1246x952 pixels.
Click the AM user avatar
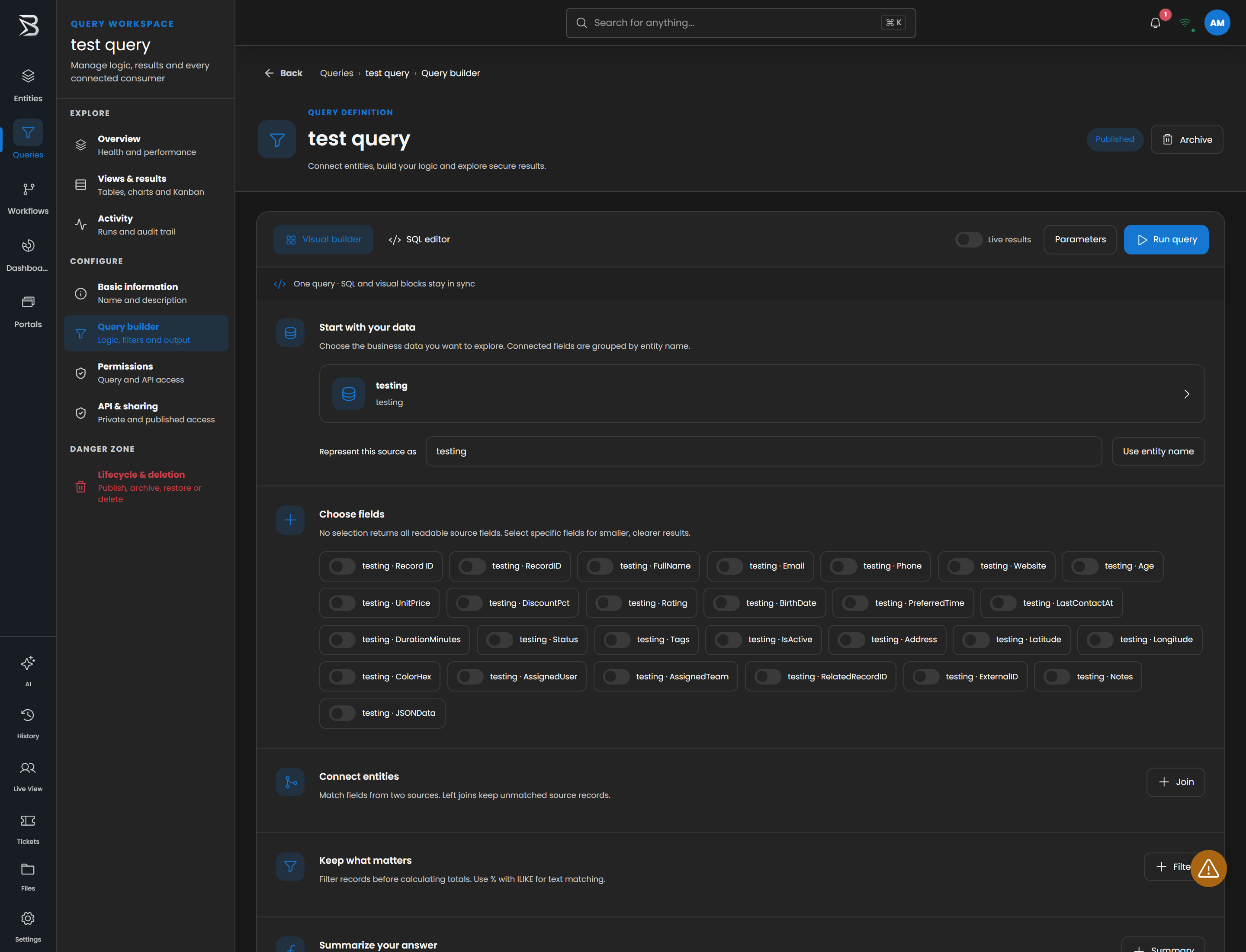tap(1217, 23)
